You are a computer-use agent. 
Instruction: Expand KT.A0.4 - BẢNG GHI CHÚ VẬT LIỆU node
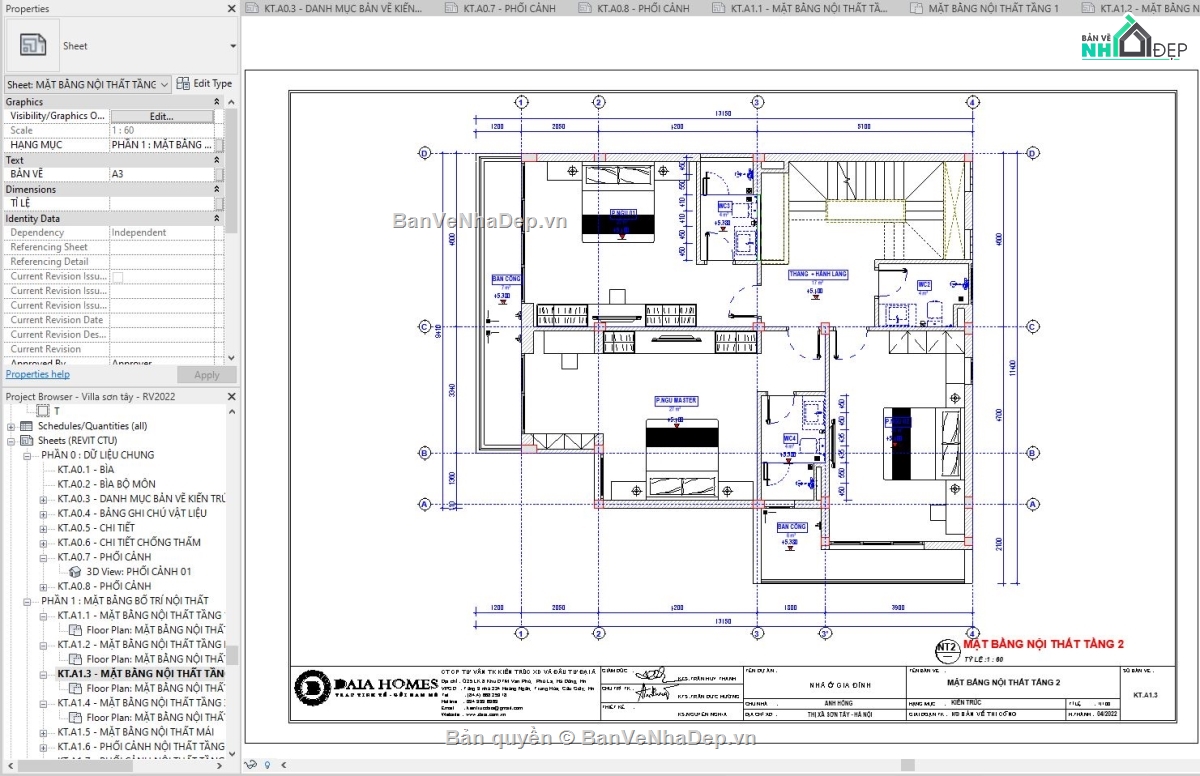click(x=43, y=513)
